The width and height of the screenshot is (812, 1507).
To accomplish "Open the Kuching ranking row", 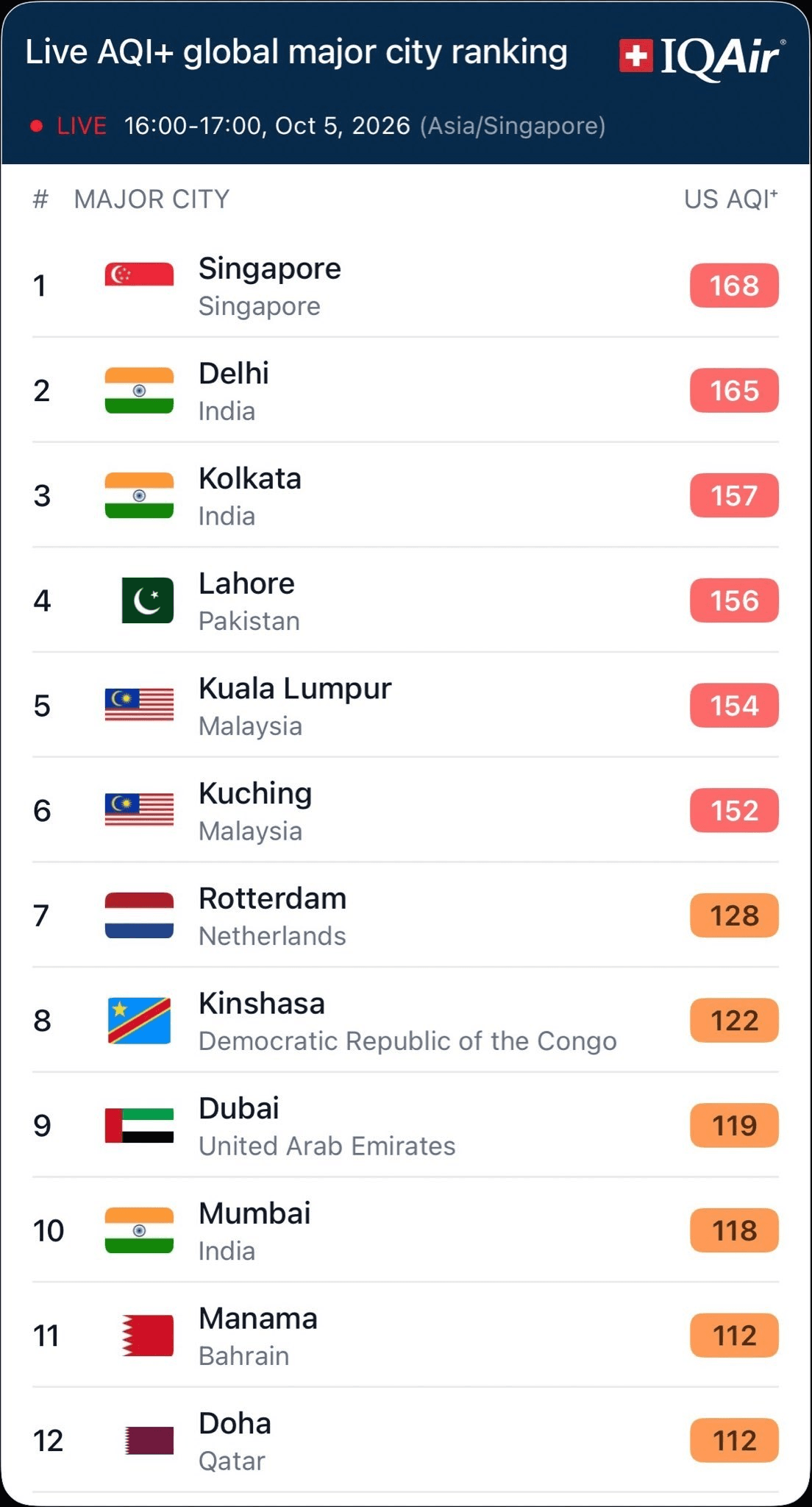I will pos(405,810).
